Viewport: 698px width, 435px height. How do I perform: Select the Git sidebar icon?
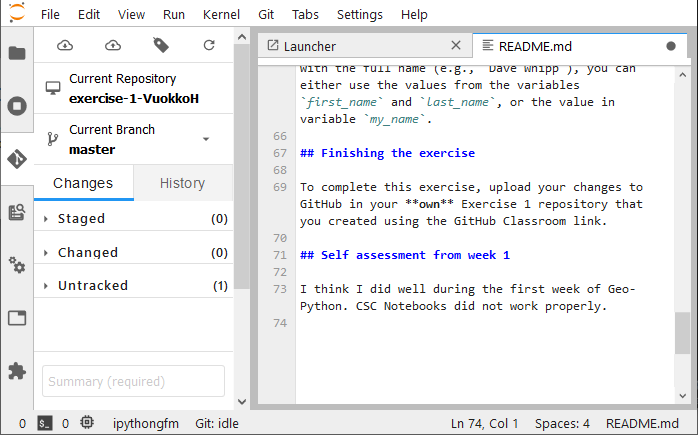click(17, 159)
